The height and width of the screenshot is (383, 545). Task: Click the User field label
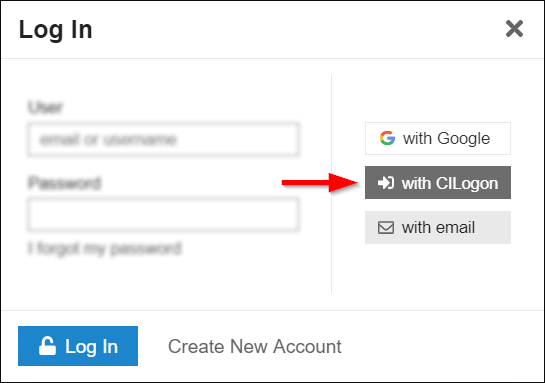click(x=46, y=107)
